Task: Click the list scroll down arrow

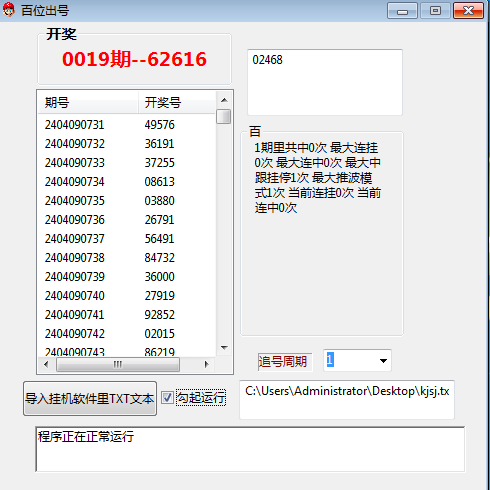Action: pos(224,348)
